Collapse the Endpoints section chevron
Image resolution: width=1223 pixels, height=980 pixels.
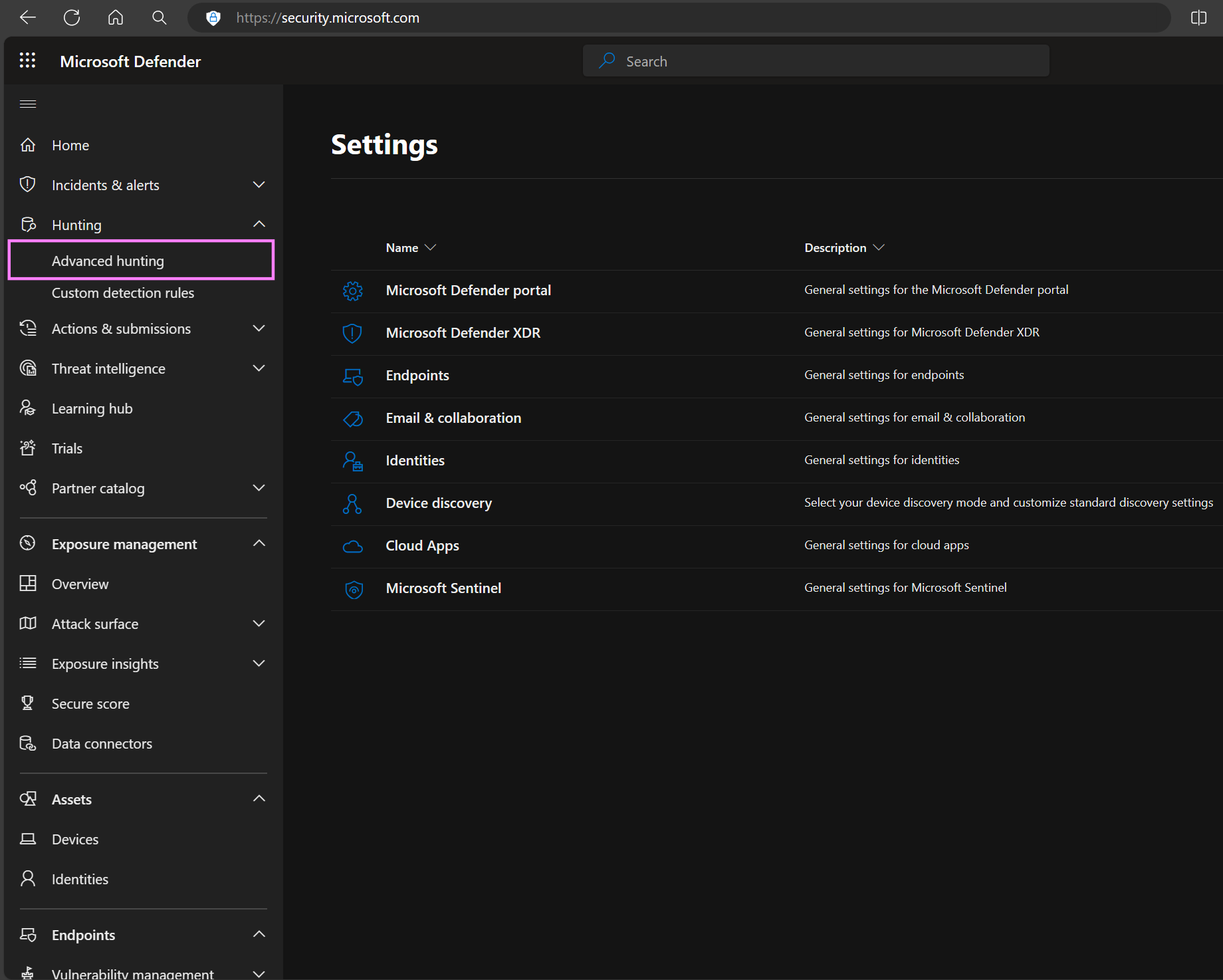(x=259, y=935)
